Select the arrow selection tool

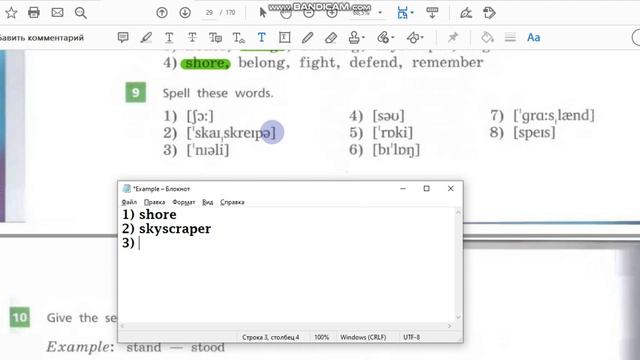[262, 13]
